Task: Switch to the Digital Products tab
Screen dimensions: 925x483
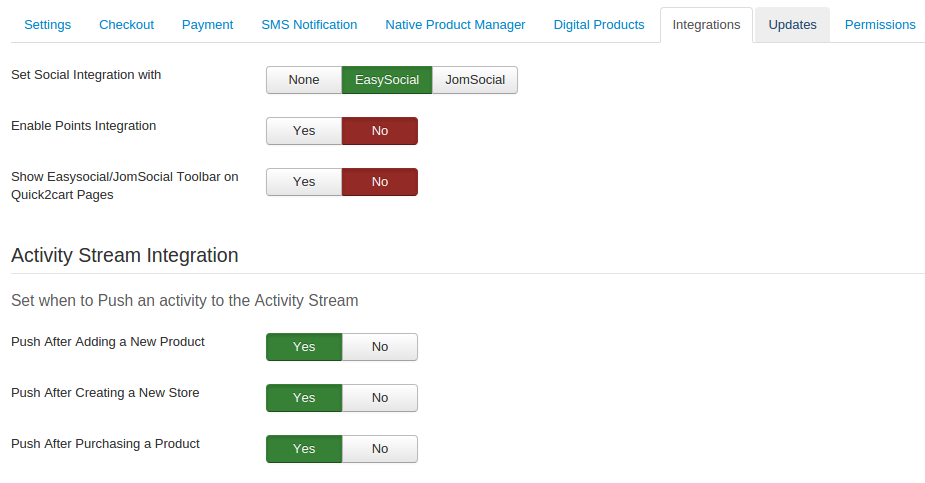Action: 599,25
